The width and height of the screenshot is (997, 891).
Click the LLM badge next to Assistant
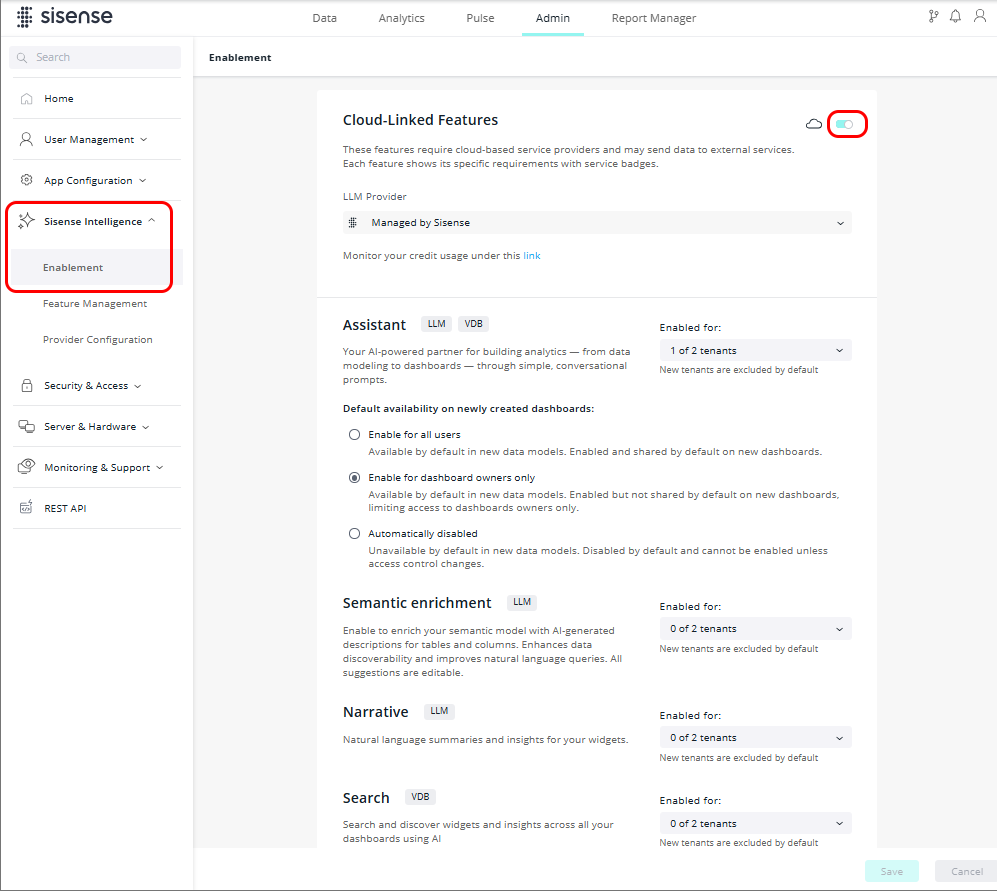click(436, 324)
